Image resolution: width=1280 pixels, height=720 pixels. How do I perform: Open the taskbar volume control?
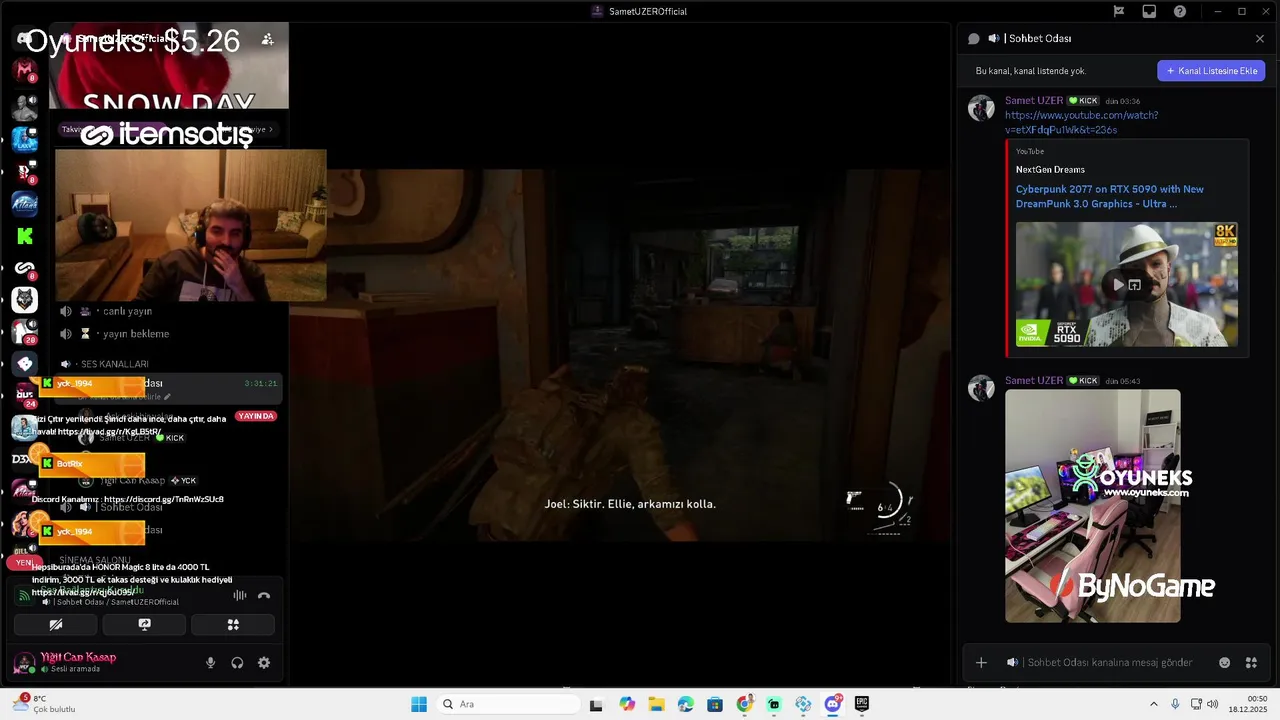pos(1213,704)
